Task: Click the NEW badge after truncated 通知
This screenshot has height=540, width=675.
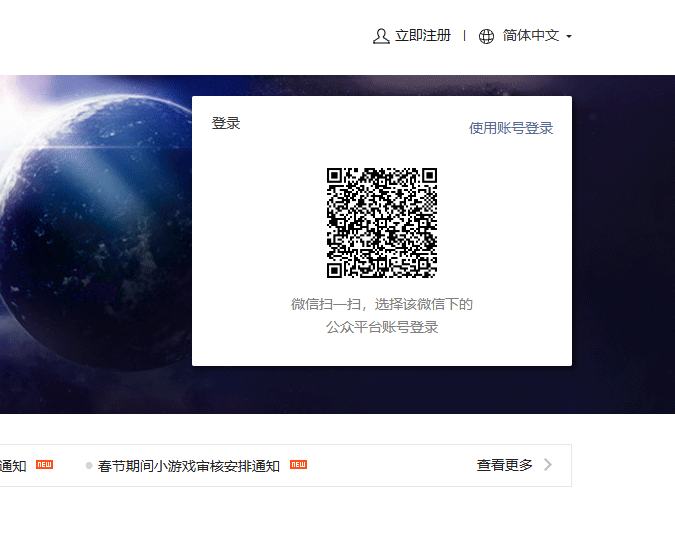Action: tap(44, 464)
